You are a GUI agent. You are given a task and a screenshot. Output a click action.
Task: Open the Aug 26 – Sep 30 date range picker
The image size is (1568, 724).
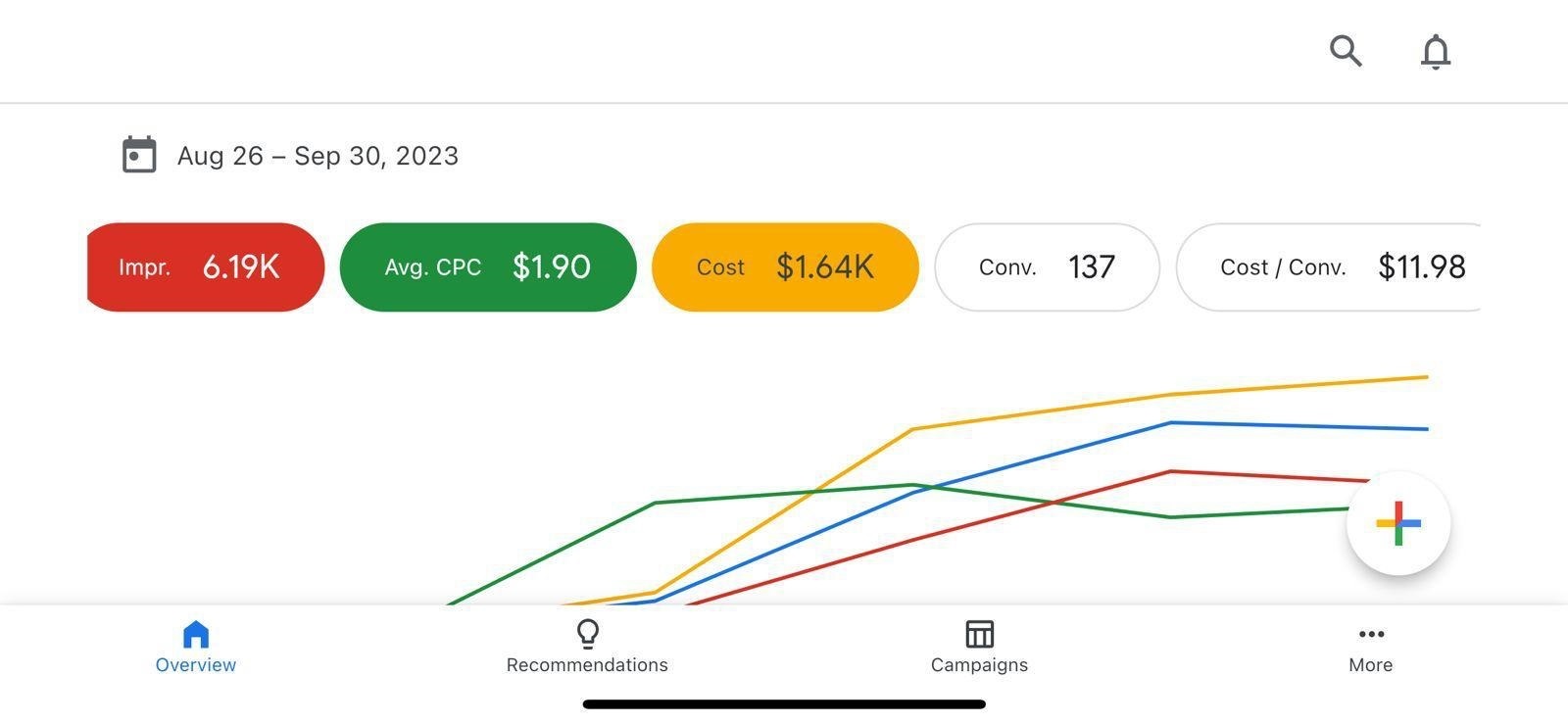pyautogui.click(x=318, y=155)
